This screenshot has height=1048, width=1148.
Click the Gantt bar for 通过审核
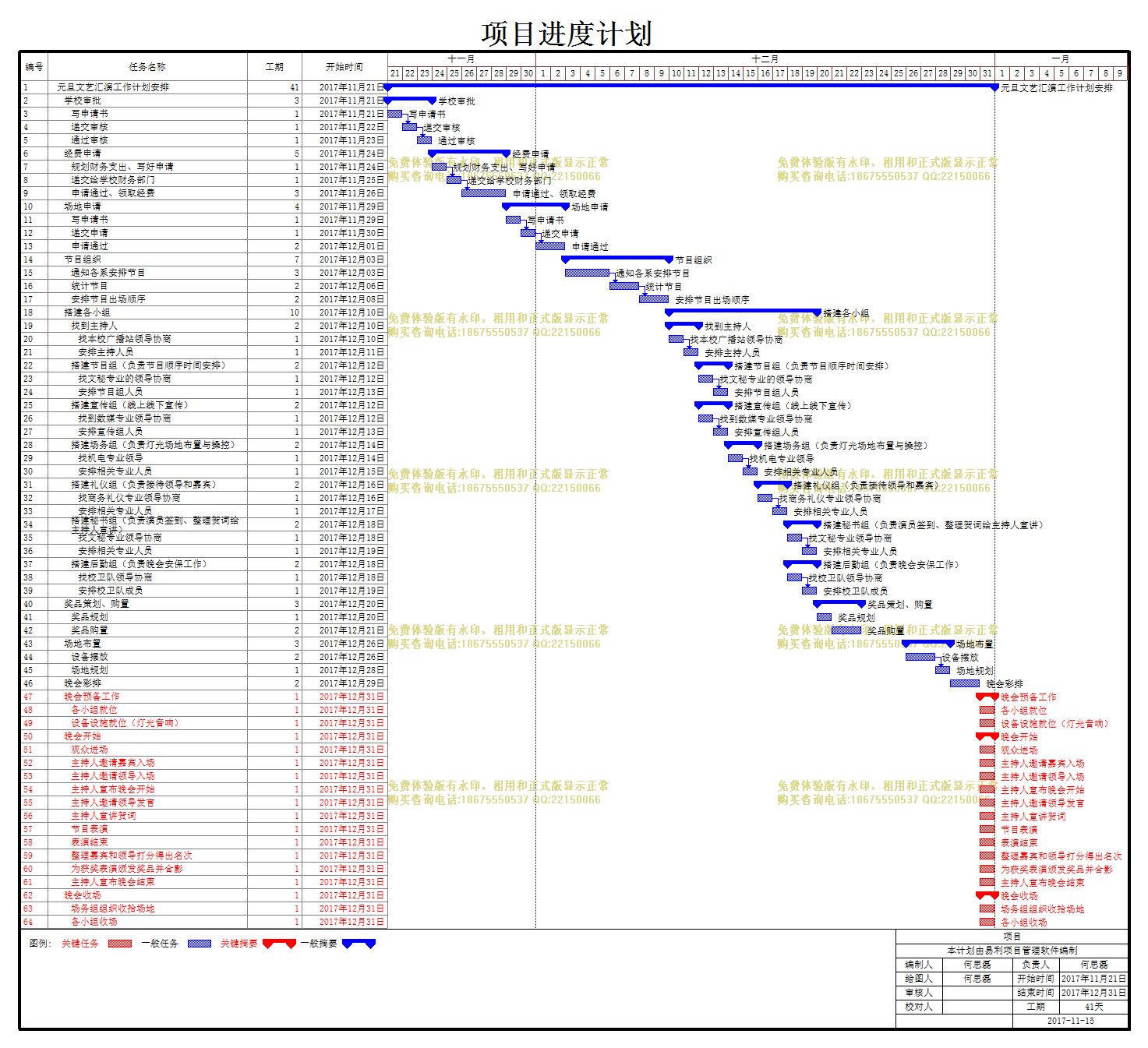[x=424, y=140]
